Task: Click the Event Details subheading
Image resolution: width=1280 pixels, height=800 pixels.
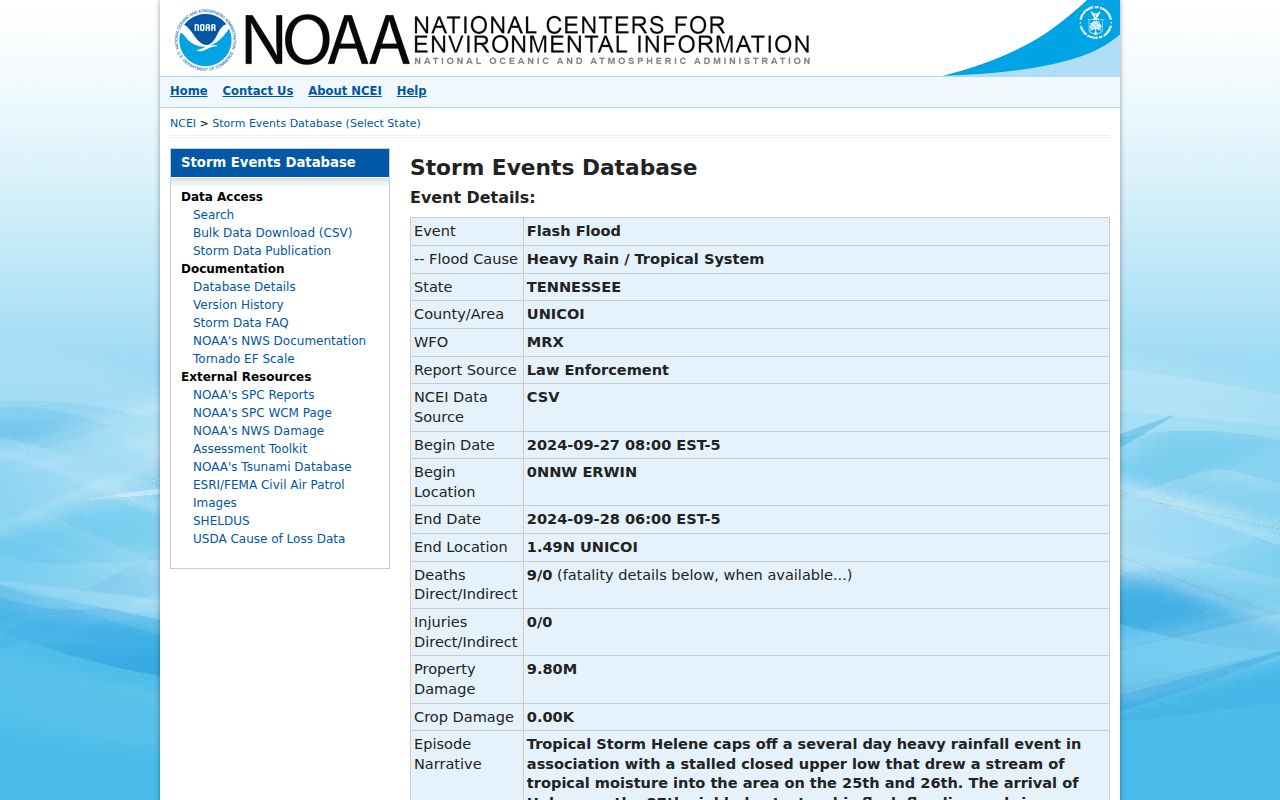Action: click(x=472, y=198)
